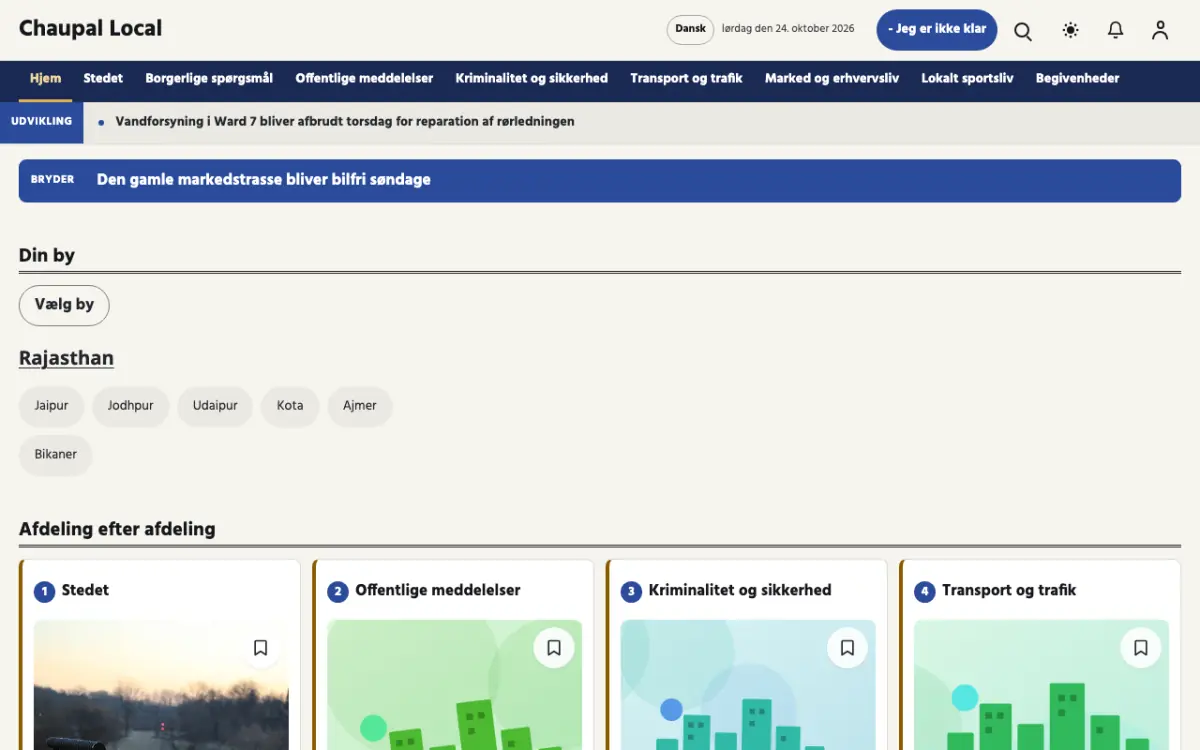The width and height of the screenshot is (1200, 750).
Task: Select the Ajmer city chip
Action: tap(360, 406)
